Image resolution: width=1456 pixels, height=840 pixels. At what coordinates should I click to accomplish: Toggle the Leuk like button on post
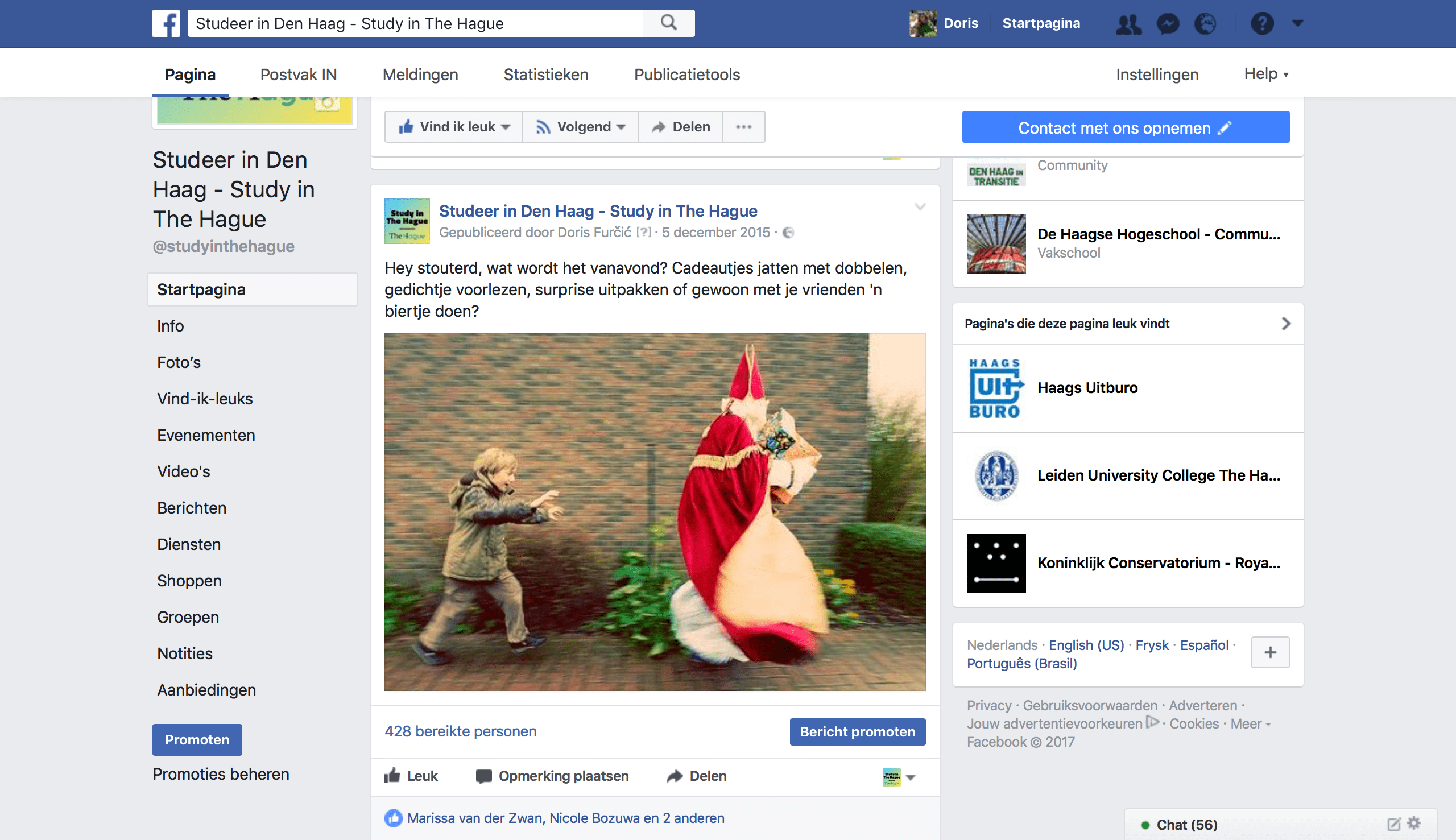[411, 776]
